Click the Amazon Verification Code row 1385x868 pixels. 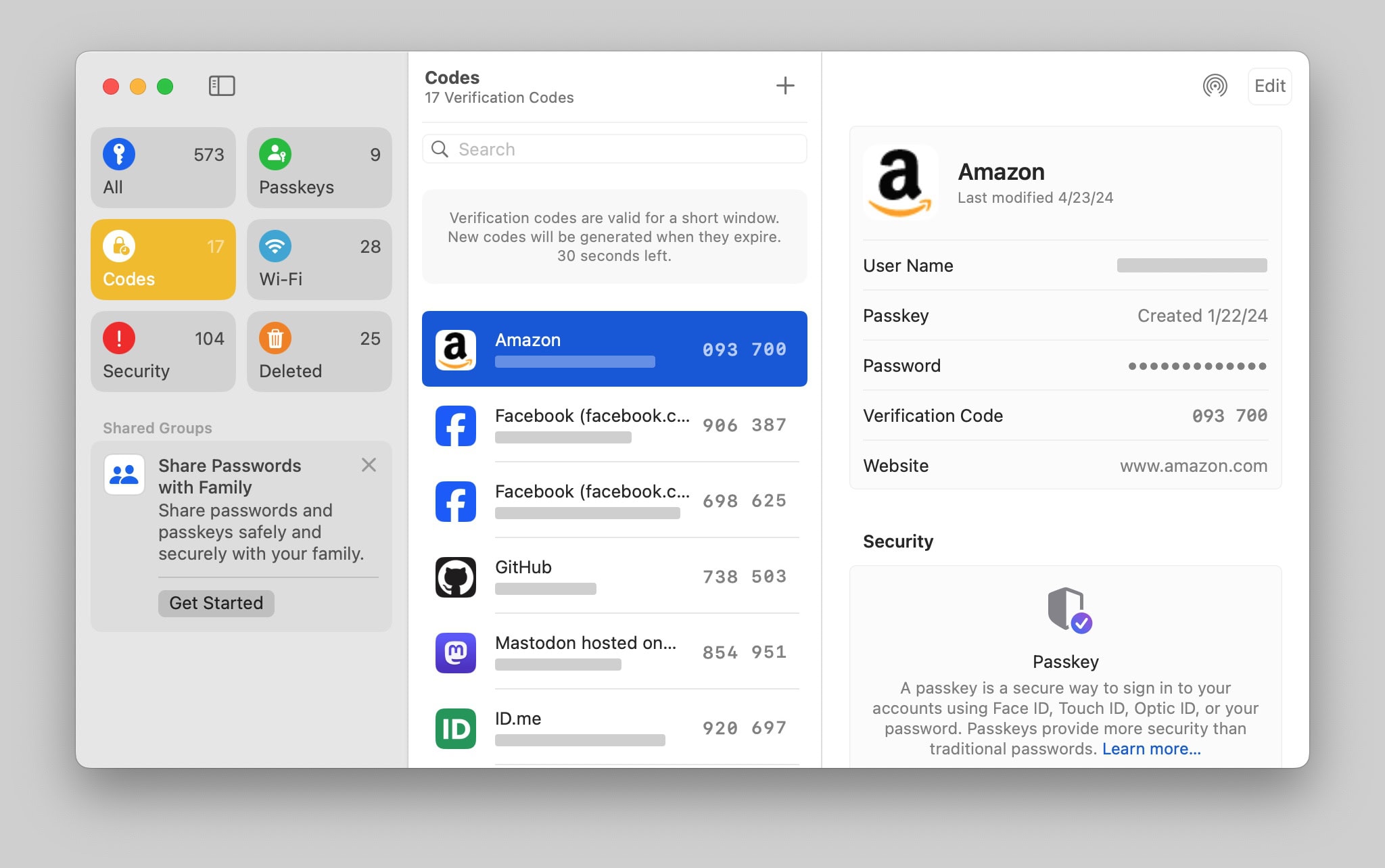pos(1065,416)
